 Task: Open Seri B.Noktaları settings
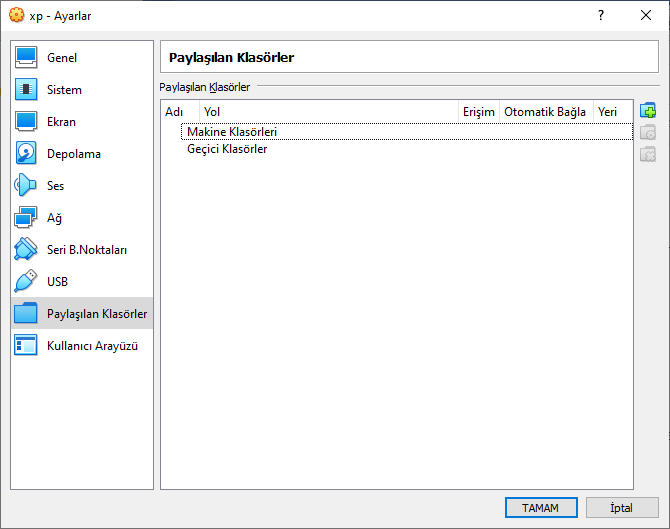click(87, 250)
